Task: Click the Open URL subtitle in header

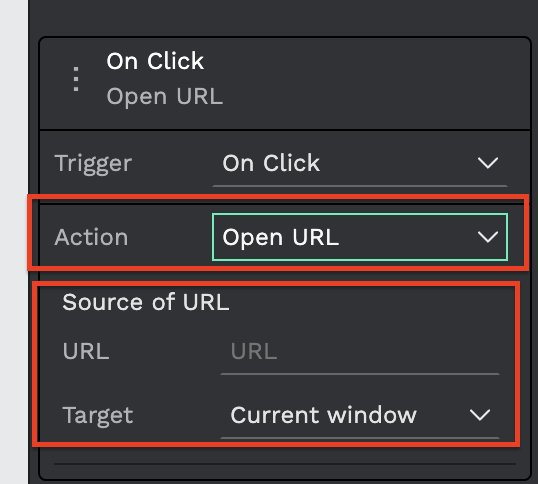Action: [x=165, y=96]
